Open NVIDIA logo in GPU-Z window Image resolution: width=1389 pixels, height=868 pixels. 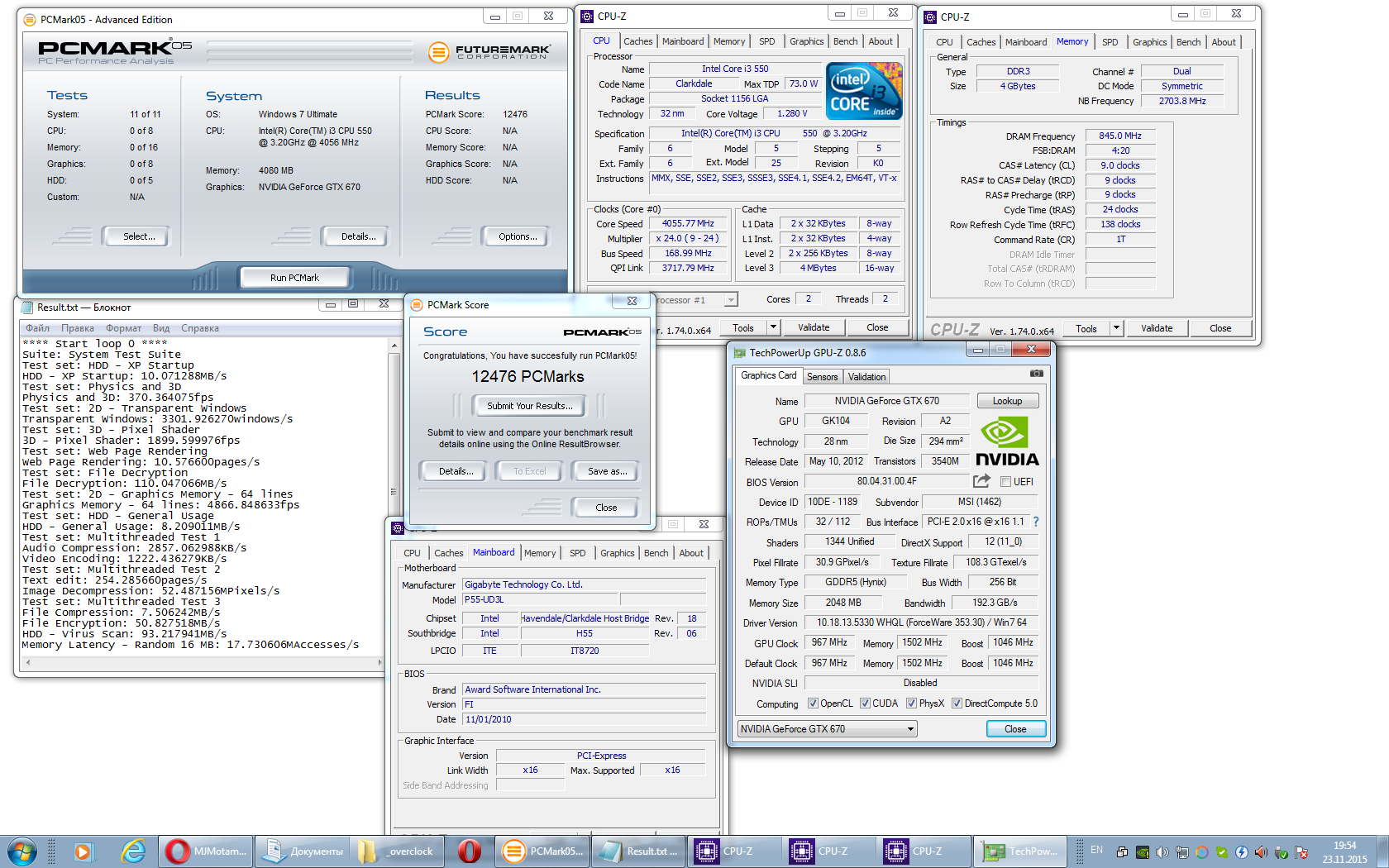tap(1007, 442)
